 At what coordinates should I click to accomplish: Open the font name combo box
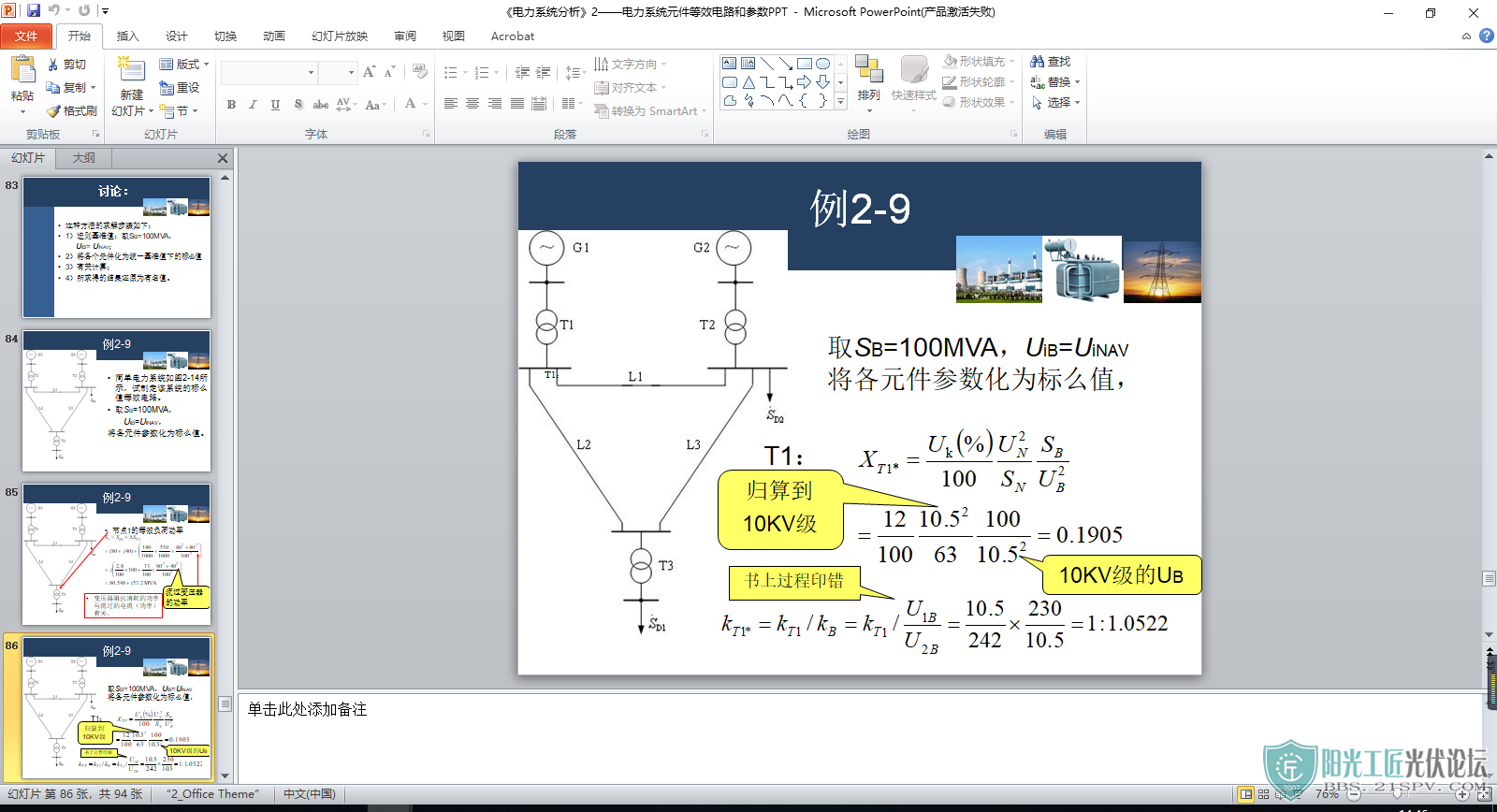pos(269,72)
